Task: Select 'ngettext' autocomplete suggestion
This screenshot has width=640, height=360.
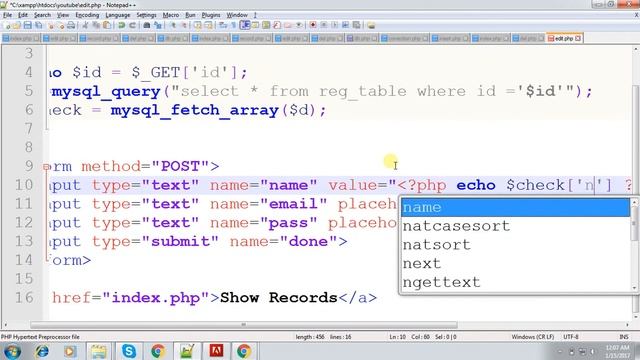Action: [516, 282]
